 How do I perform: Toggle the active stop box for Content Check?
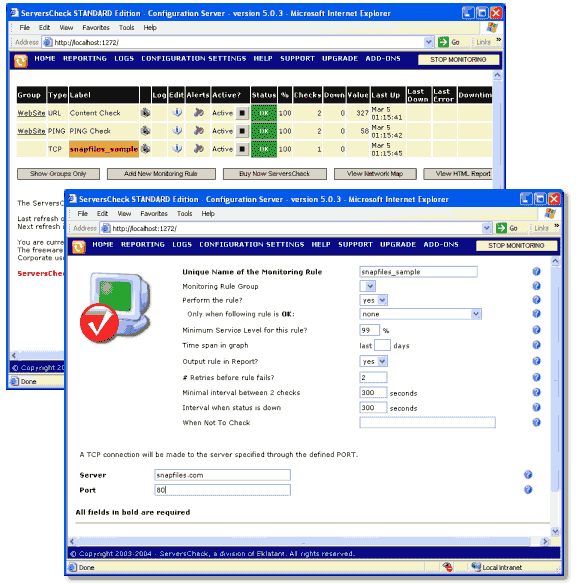pos(242,112)
